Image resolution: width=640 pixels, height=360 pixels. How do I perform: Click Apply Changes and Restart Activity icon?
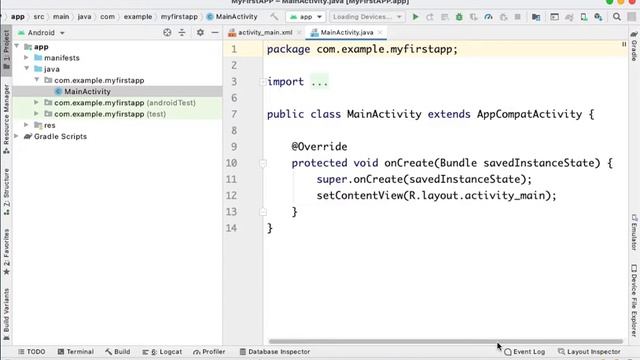430,17
